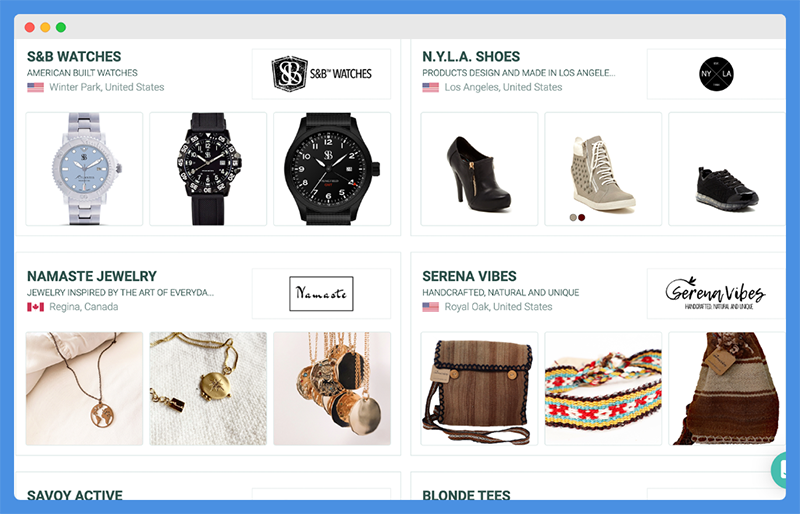
Task: Open the S&B WATCHES store title
Action: coord(74,56)
